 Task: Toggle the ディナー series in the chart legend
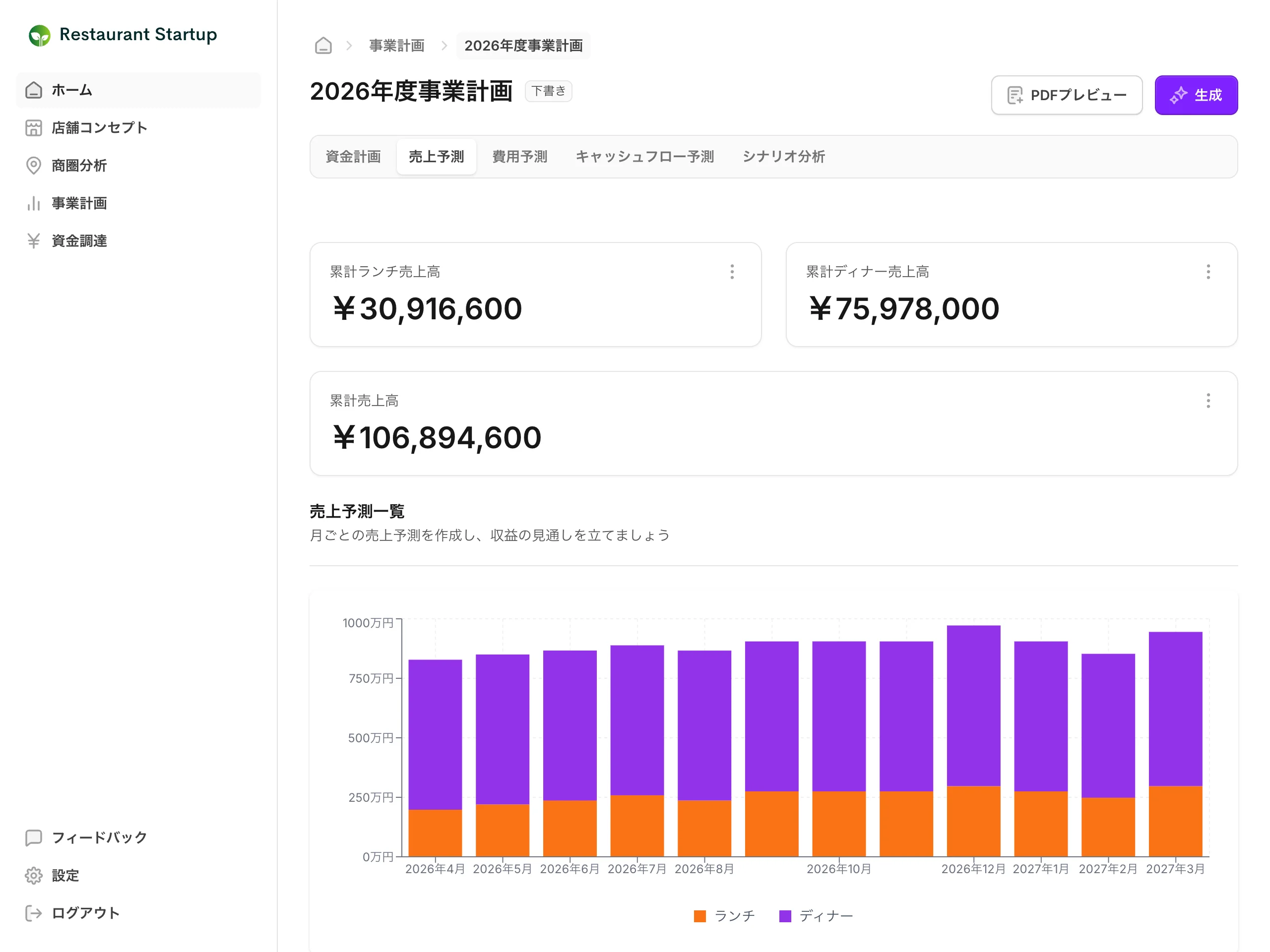click(816, 916)
